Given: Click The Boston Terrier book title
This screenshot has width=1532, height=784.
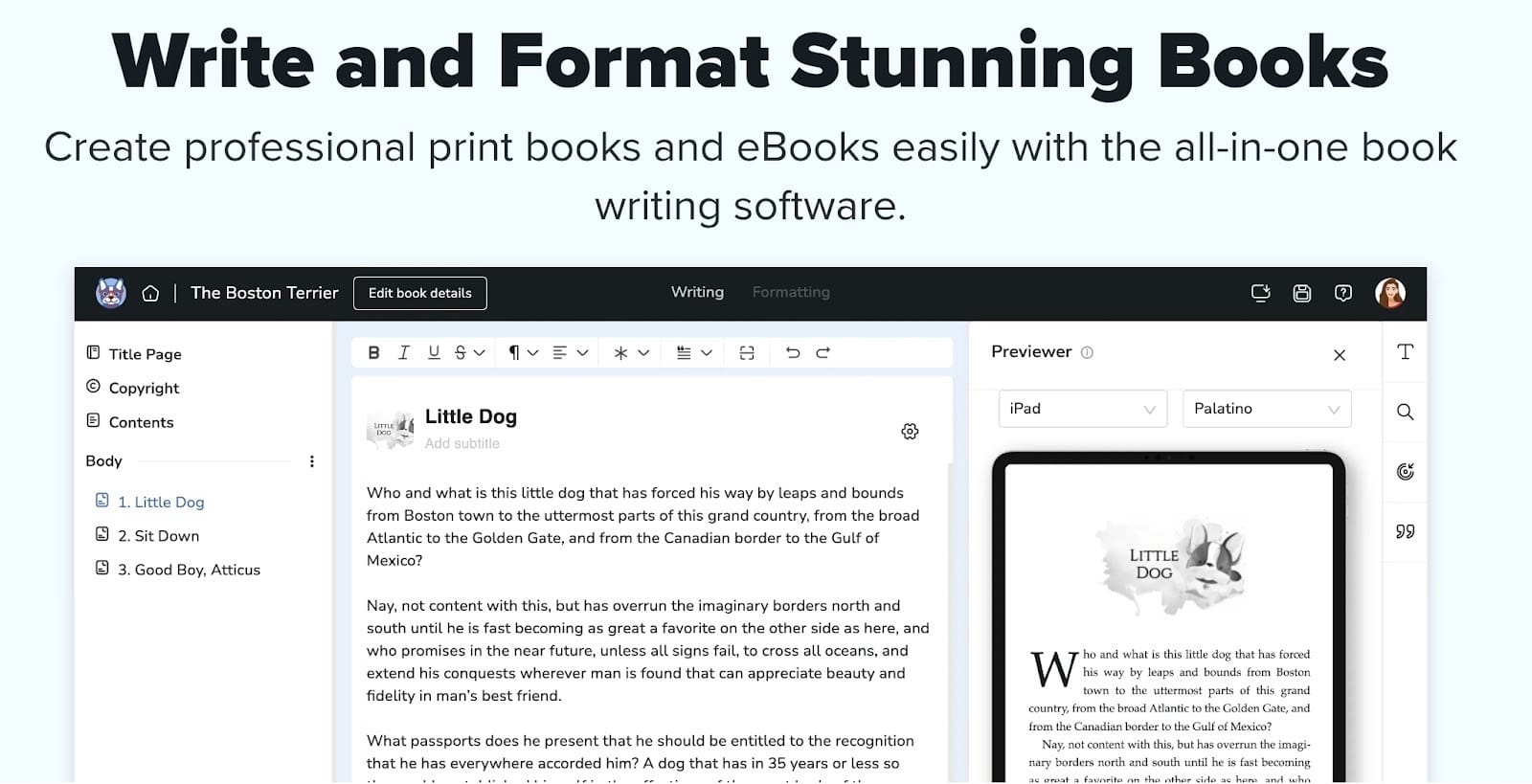Looking at the screenshot, I should coord(264,293).
